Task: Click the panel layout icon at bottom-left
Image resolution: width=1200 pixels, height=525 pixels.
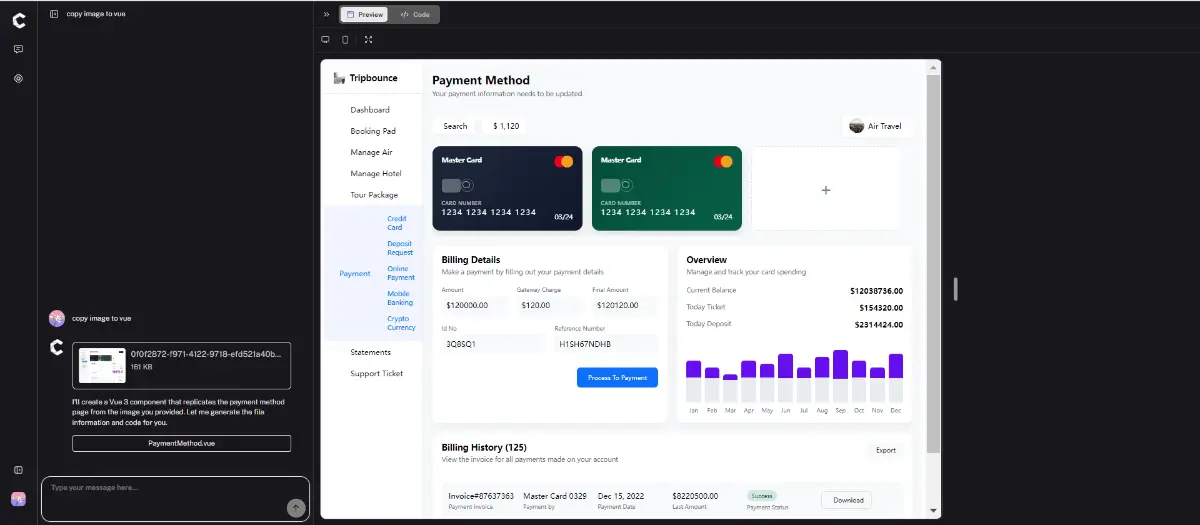Action: 18,470
